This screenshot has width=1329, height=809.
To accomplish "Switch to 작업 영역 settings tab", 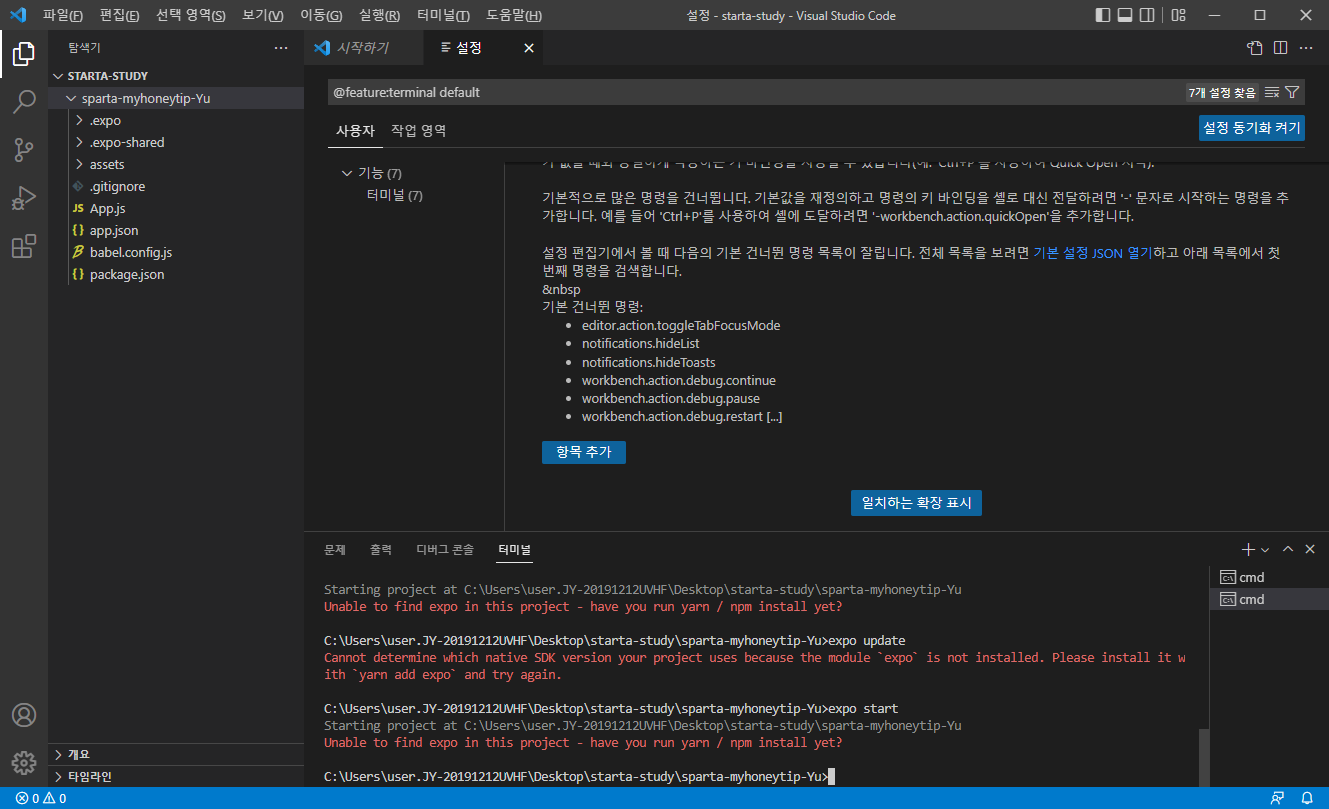I will pyautogui.click(x=419, y=130).
